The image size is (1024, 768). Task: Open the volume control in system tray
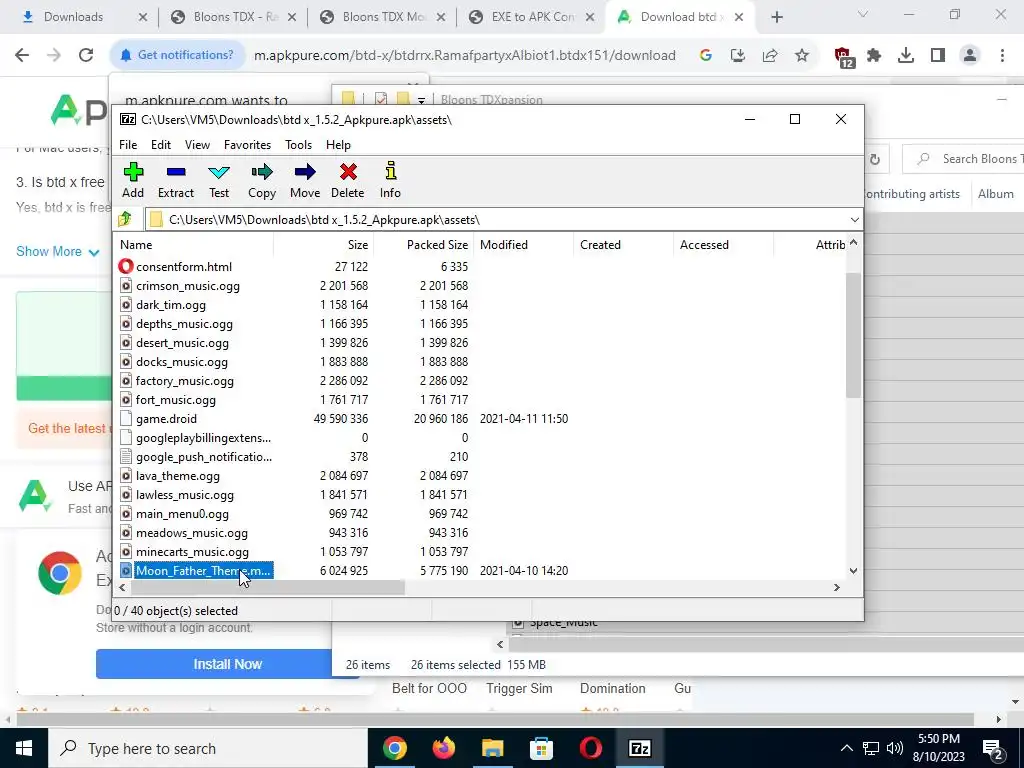pyautogui.click(x=895, y=748)
